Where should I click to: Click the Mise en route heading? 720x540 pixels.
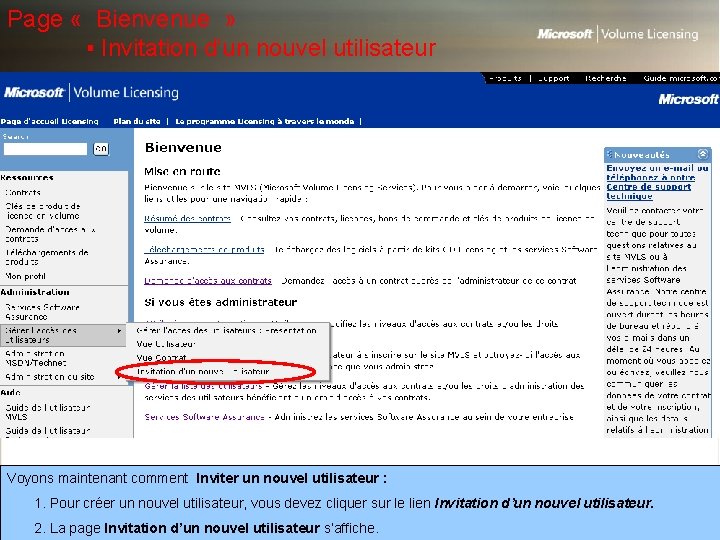click(182, 171)
